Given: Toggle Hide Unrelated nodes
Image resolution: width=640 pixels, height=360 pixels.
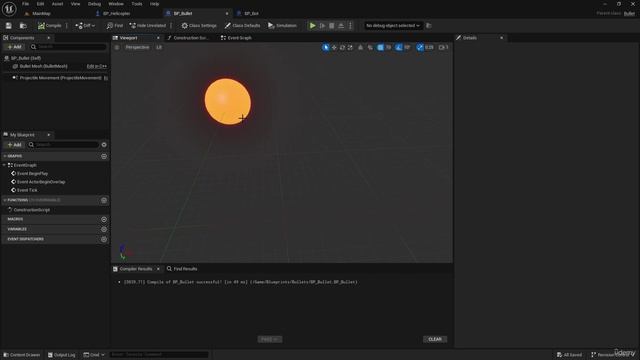Looking at the screenshot, I should pyautogui.click(x=148, y=26).
